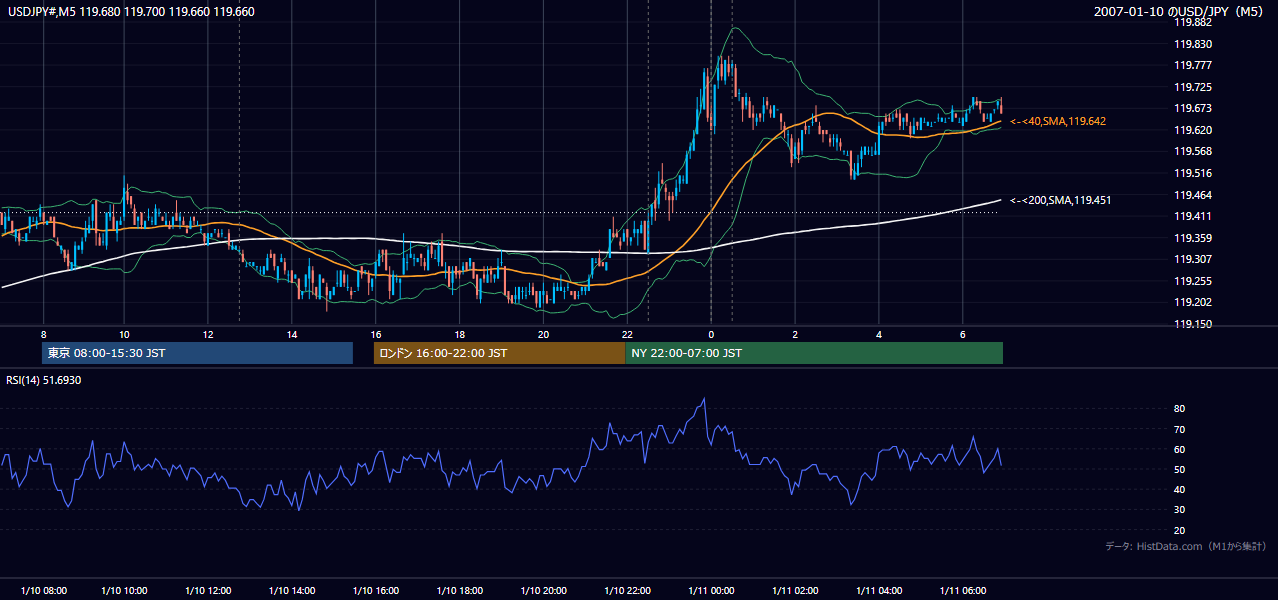This screenshot has height=600, width=1278.
Task: Click hour label 16 under the price chart
Action: [376, 334]
